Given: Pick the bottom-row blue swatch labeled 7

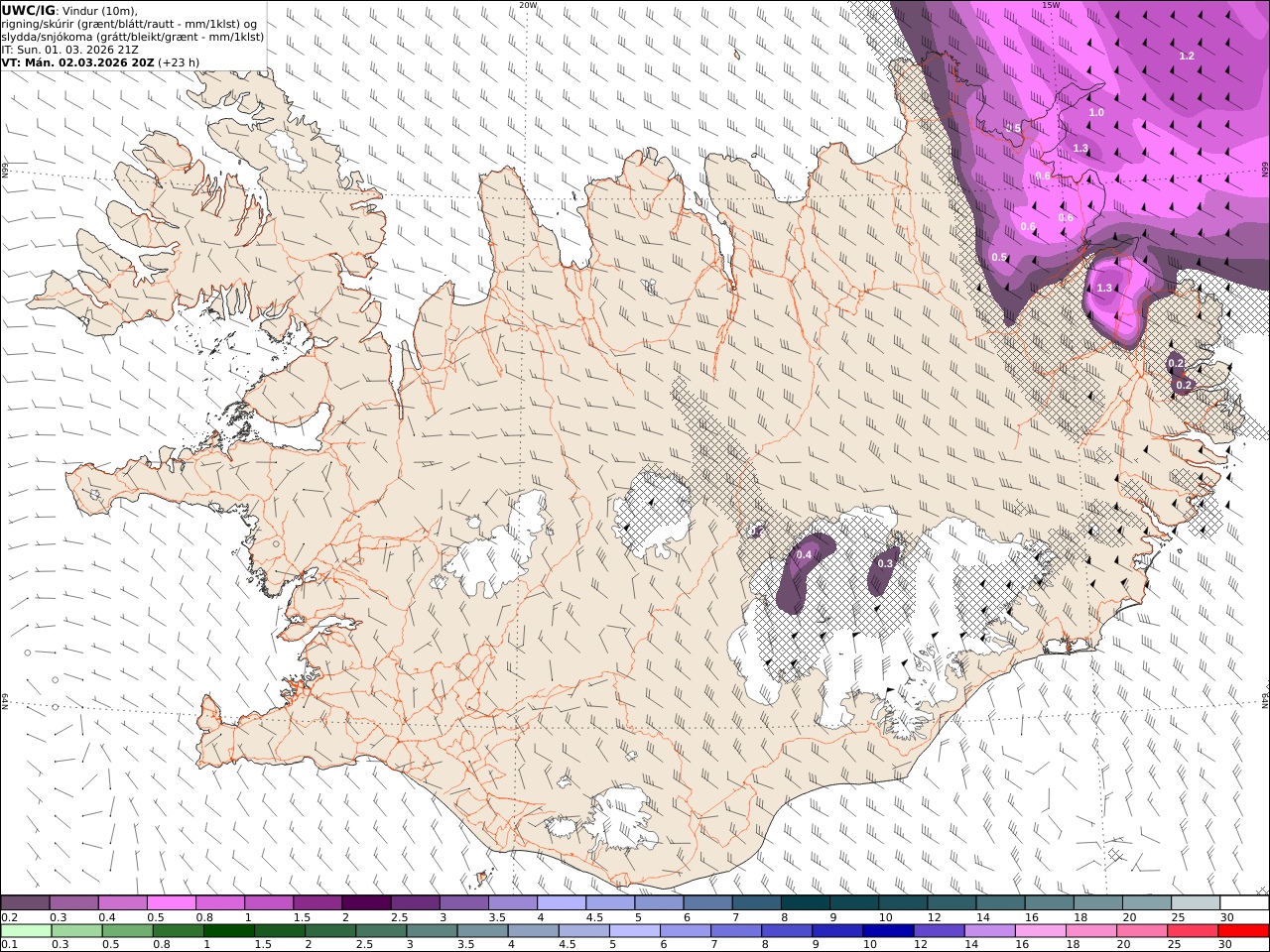Looking at the screenshot, I should point(735,931).
